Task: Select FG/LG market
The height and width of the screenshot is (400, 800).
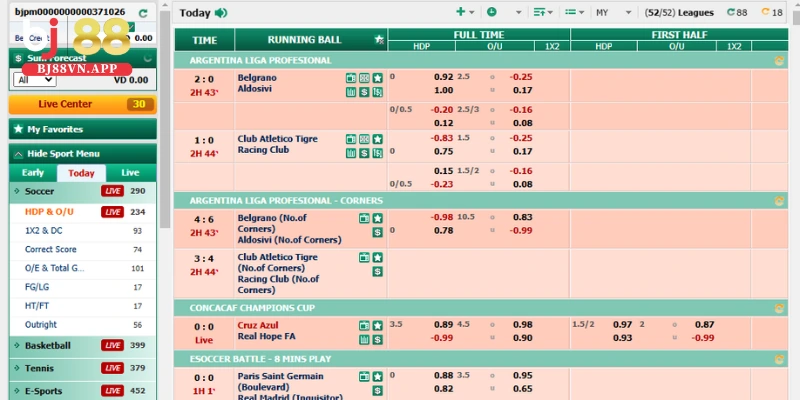Action: pyautogui.click(x=83, y=287)
